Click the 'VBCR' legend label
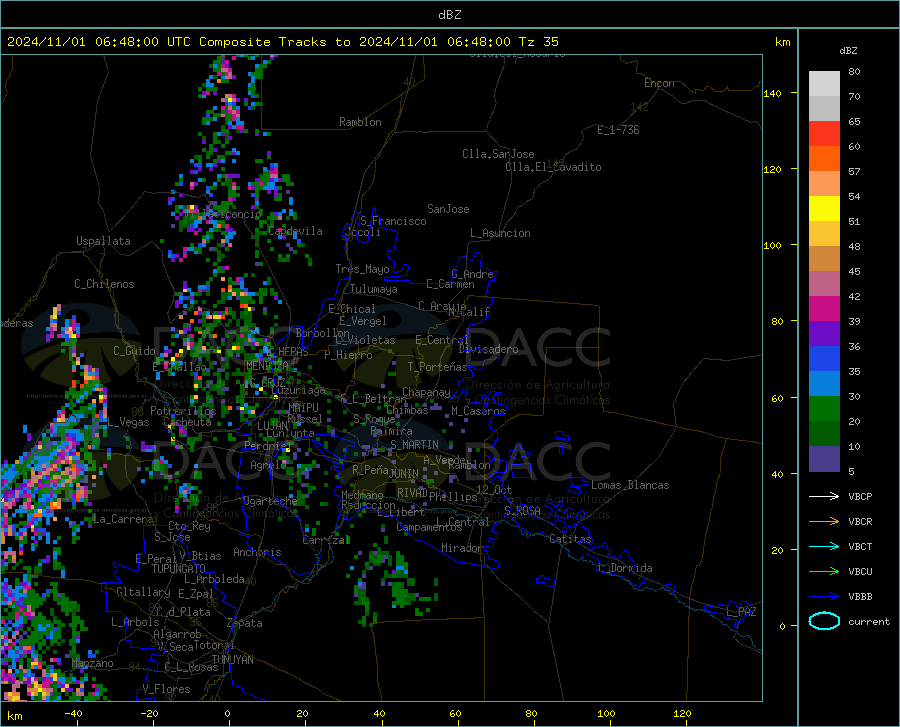900x727 pixels. click(860, 521)
